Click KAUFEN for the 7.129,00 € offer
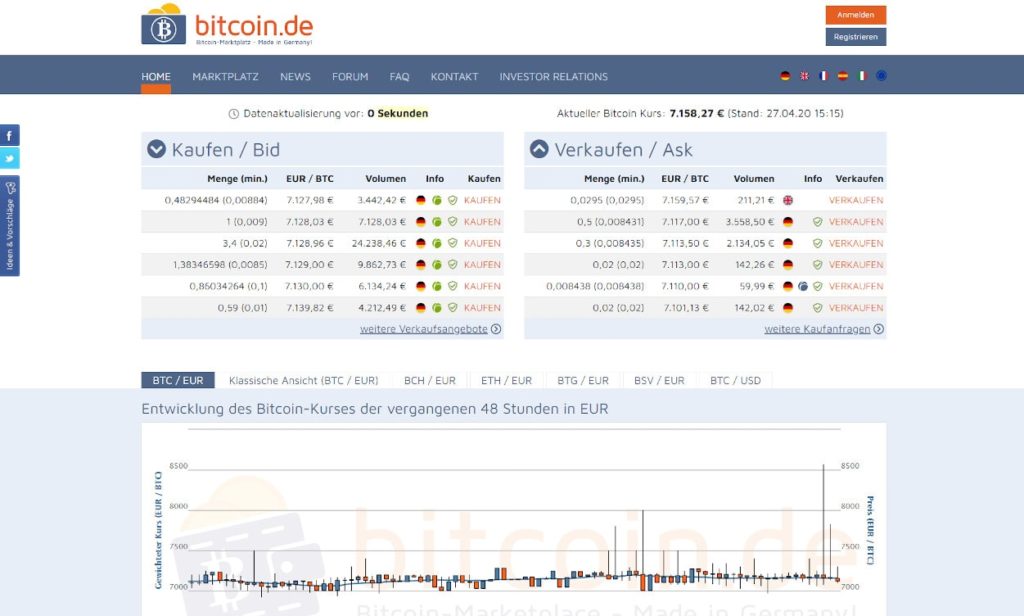1024x616 pixels. coord(483,265)
